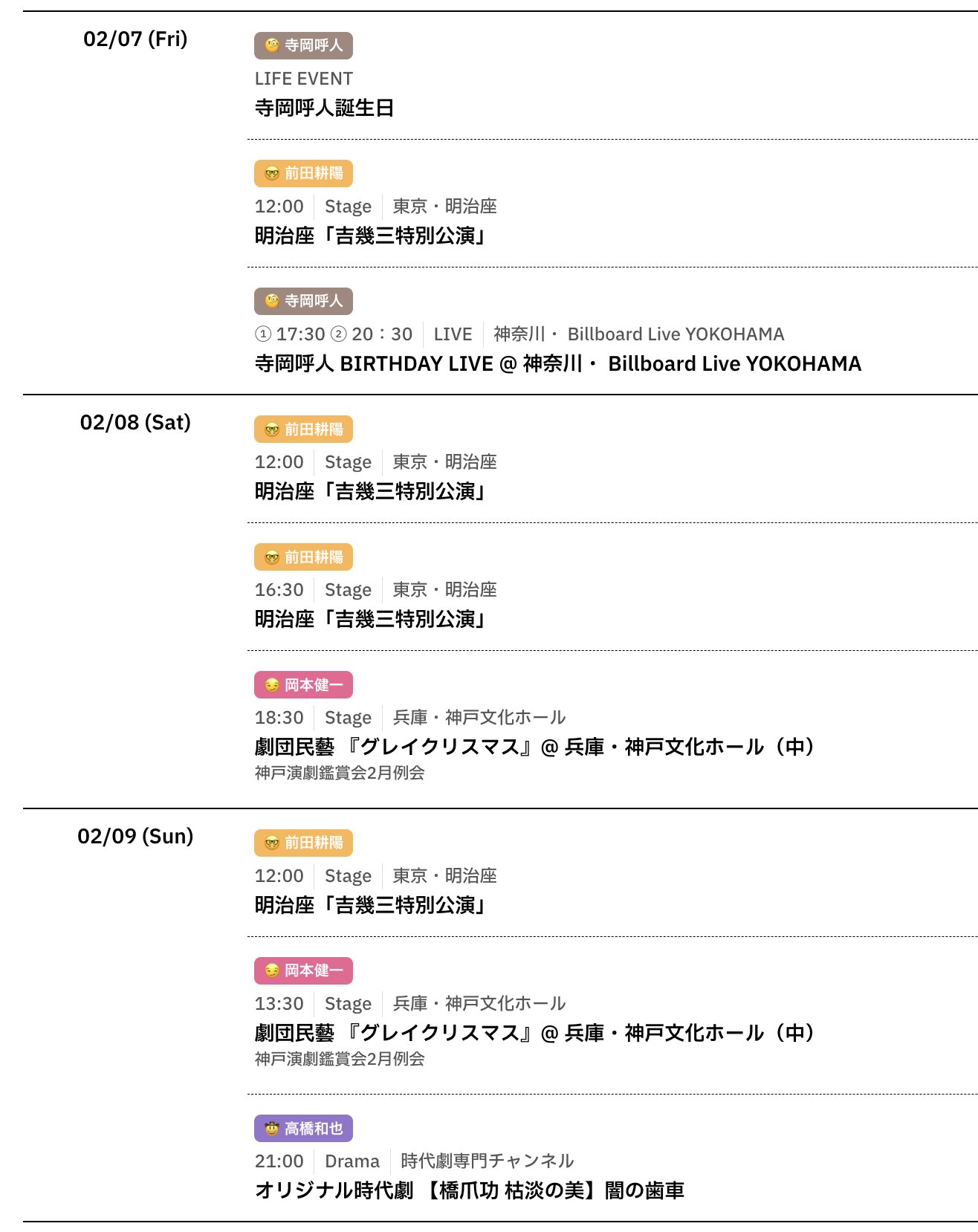Select the 寺岡呼人 tag above the BIRTHDAY LIVE event
This screenshot has height=1232, width=978.
[x=303, y=301]
